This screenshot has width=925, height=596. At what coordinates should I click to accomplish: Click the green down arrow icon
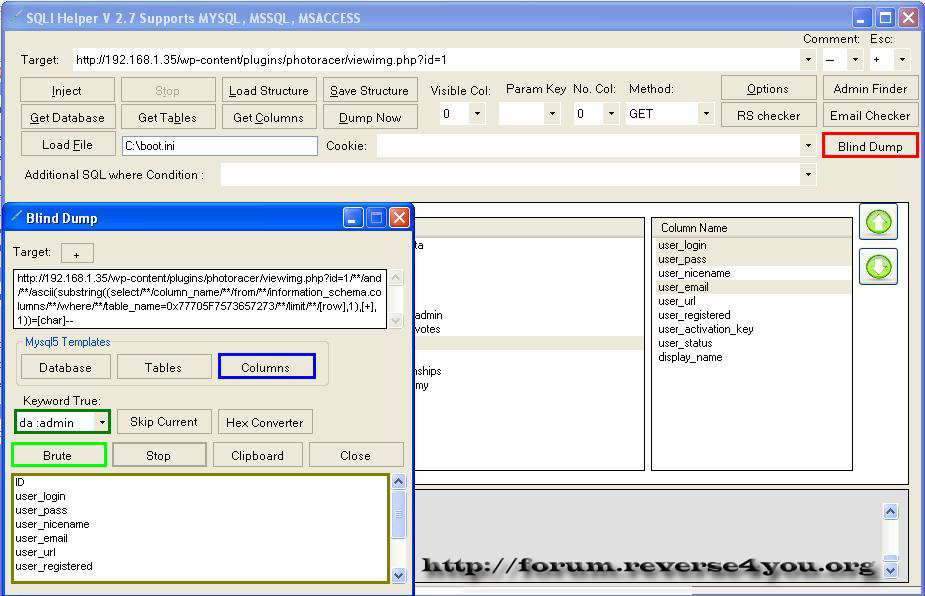878,267
